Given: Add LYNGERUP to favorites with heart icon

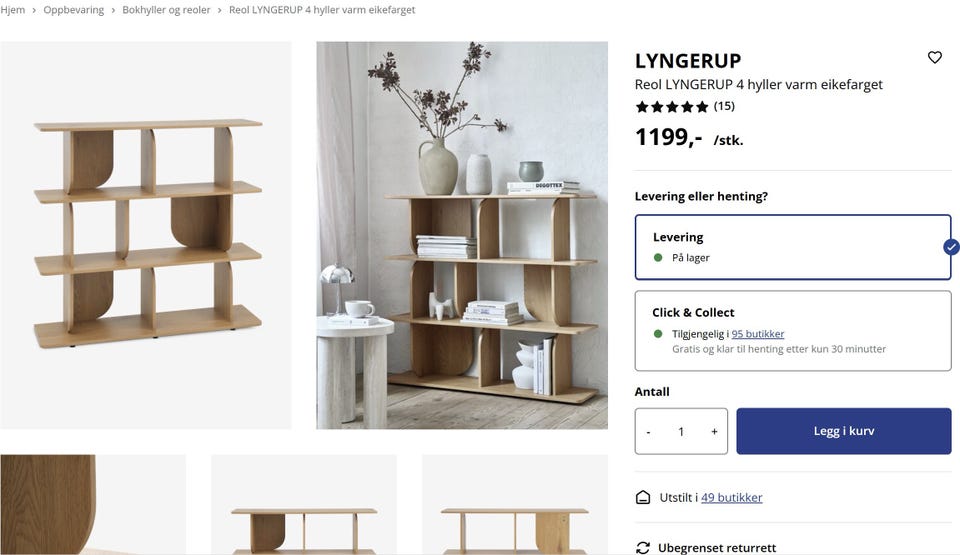Looking at the screenshot, I should coord(934,57).
